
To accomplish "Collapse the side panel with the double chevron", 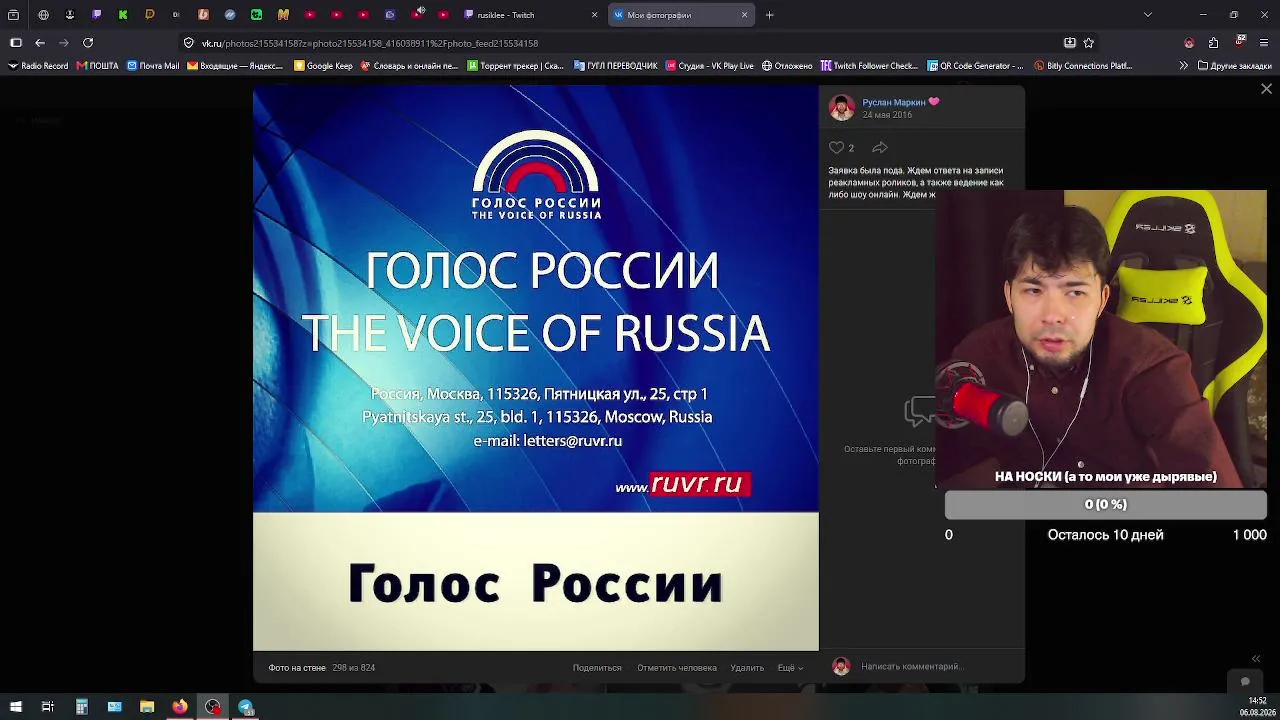I will (x=1256, y=659).
